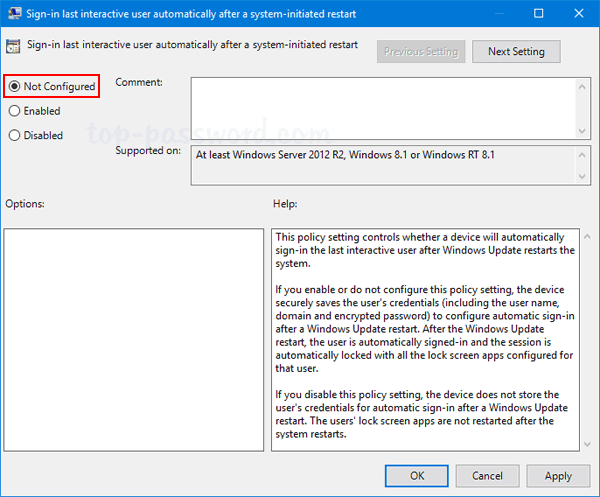This screenshot has width=600, height=497.
Task: Go to Next Setting
Action: coord(516,51)
